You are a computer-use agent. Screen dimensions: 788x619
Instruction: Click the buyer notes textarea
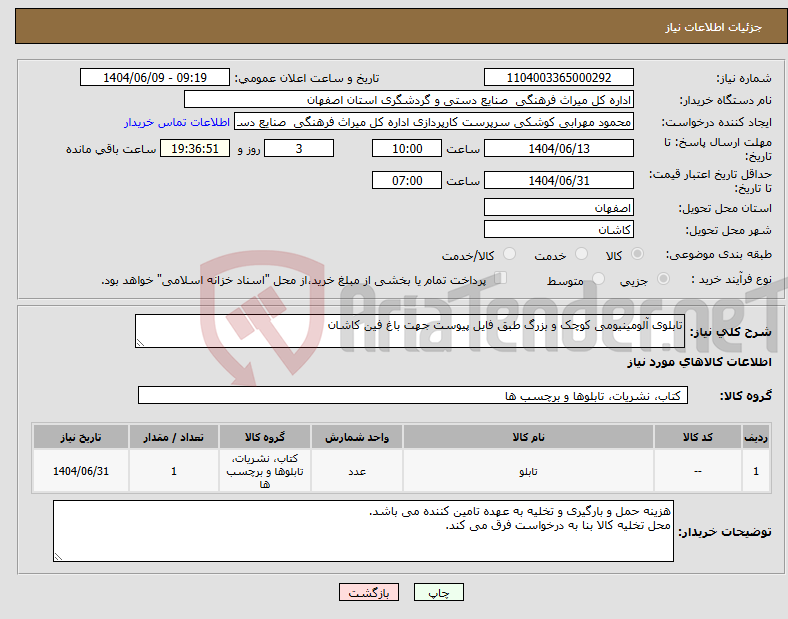363,531
